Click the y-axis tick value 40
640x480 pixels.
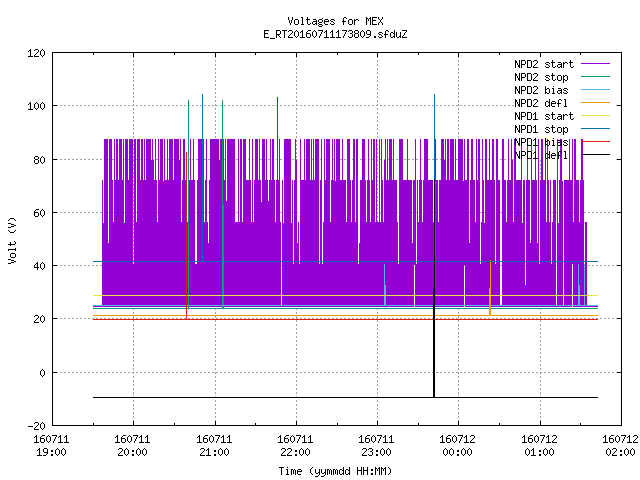pyautogui.click(x=39, y=266)
